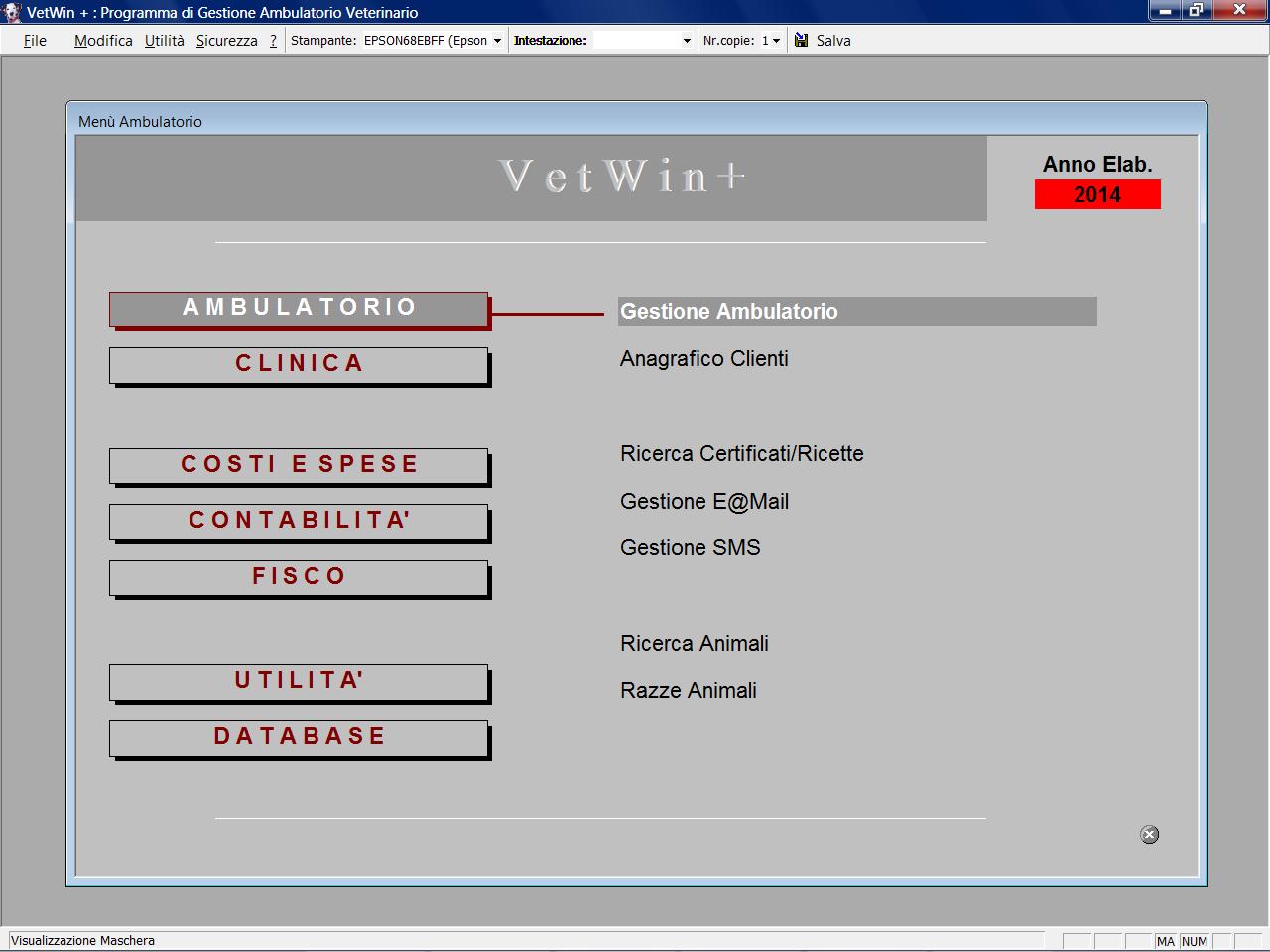Click the VetWin+ app icon in title bar

tap(12, 12)
